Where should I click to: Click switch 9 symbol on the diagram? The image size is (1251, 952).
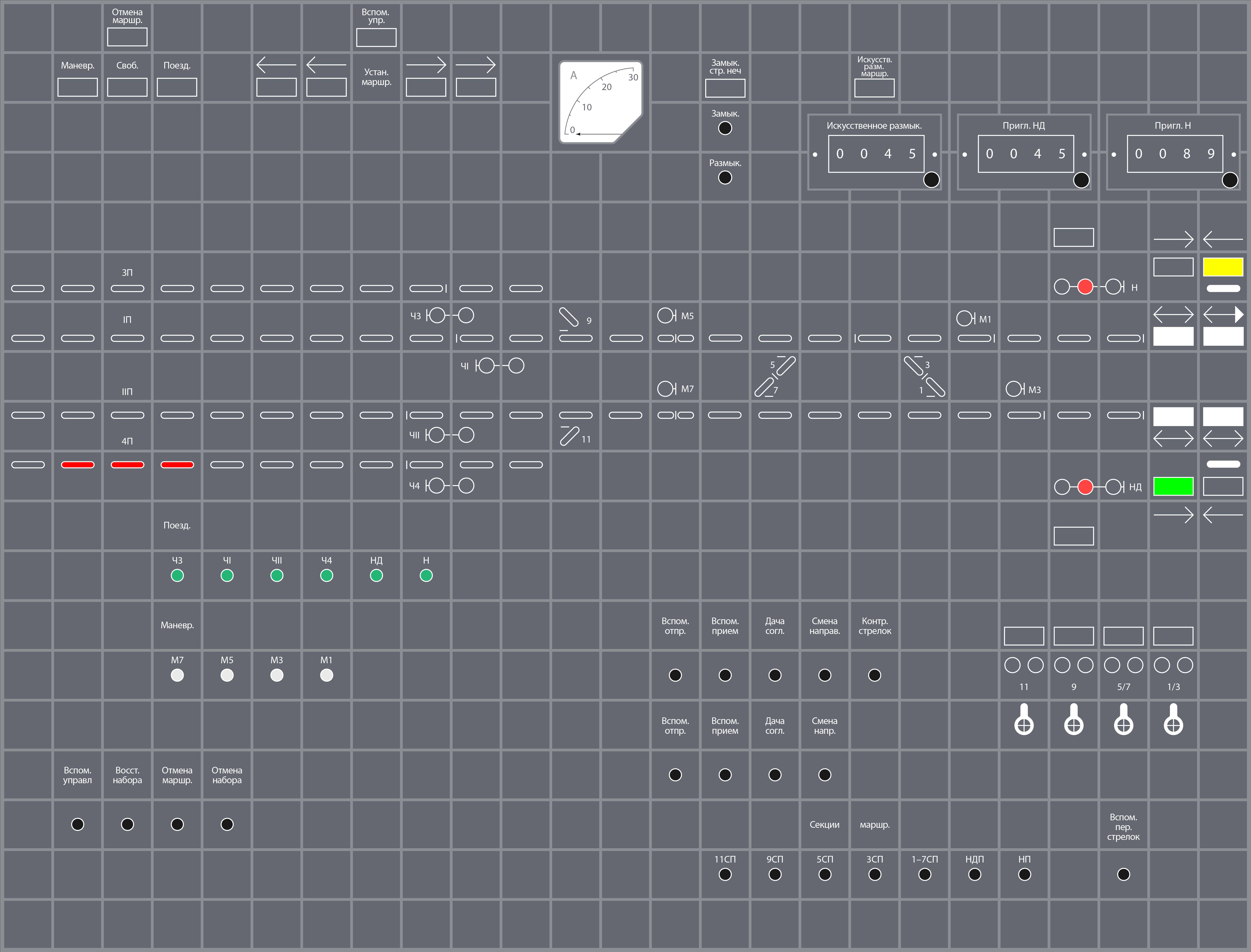(568, 317)
